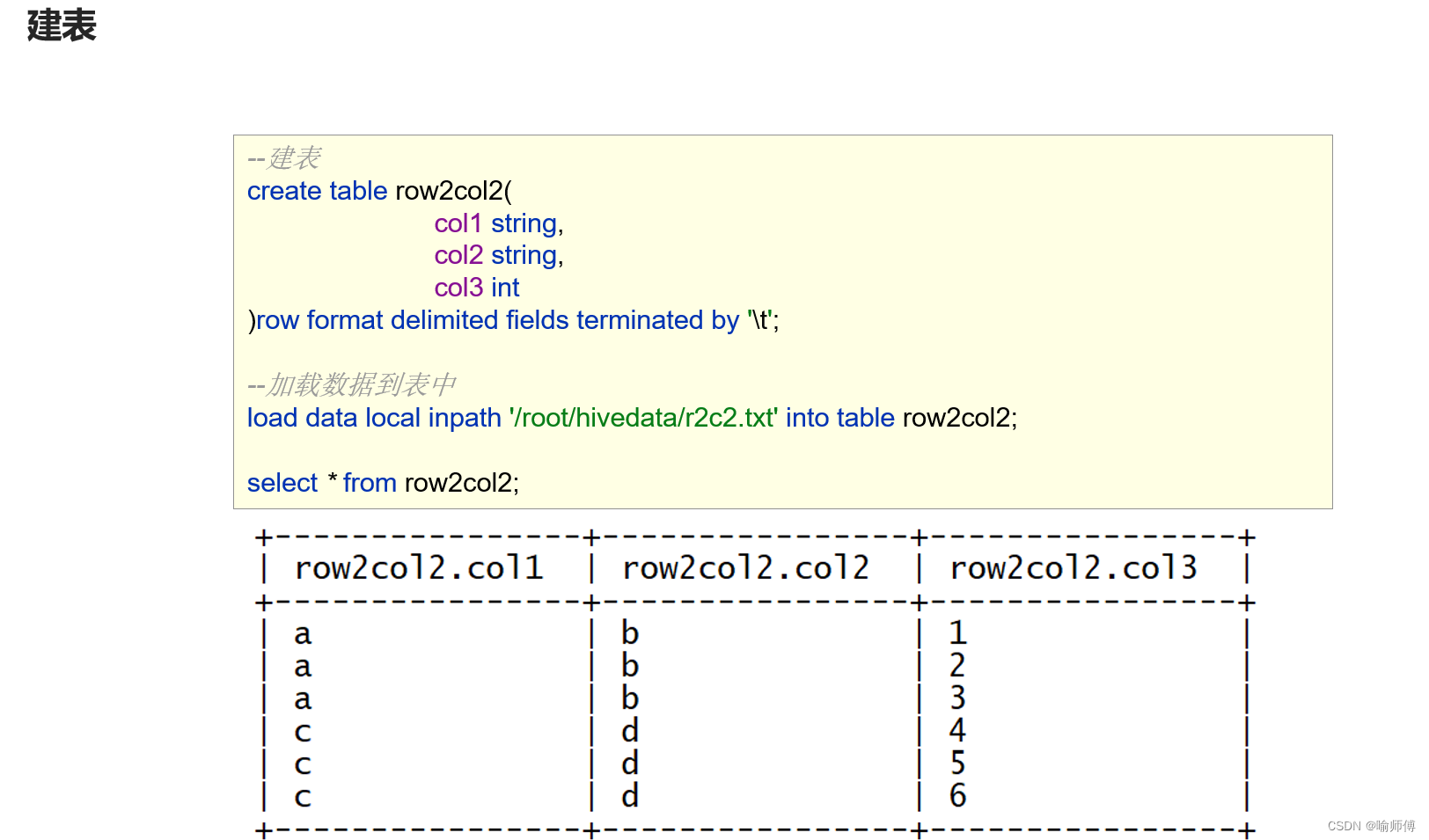Click col2 'd' in row with 6
1429x840 pixels.
coord(630,796)
